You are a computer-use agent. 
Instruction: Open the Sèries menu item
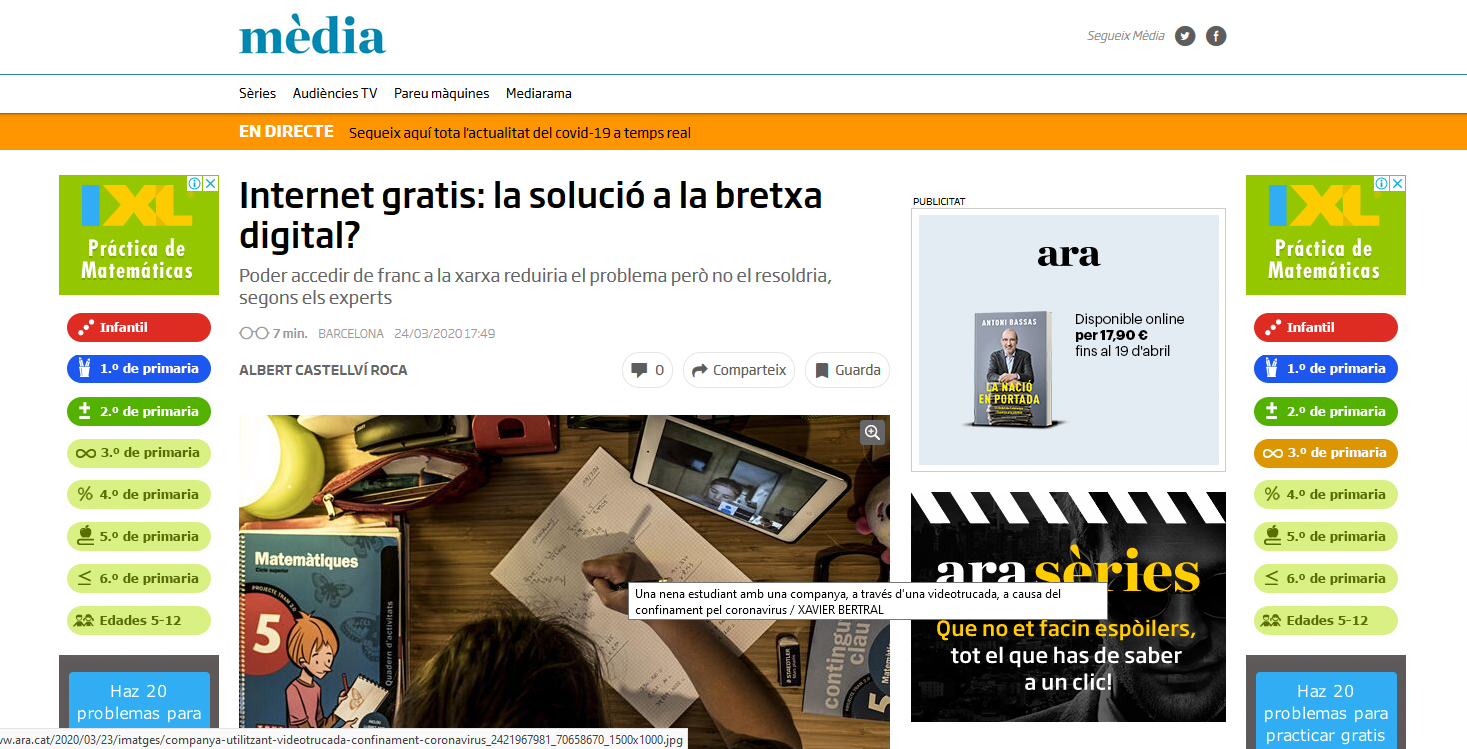257,93
